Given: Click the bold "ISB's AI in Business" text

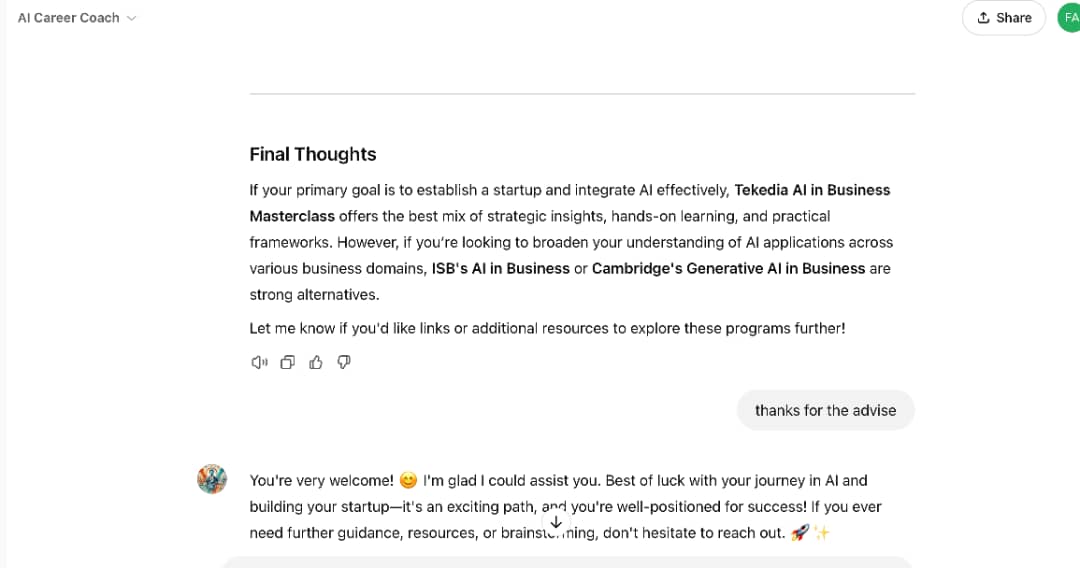Looking at the screenshot, I should 500,268.
